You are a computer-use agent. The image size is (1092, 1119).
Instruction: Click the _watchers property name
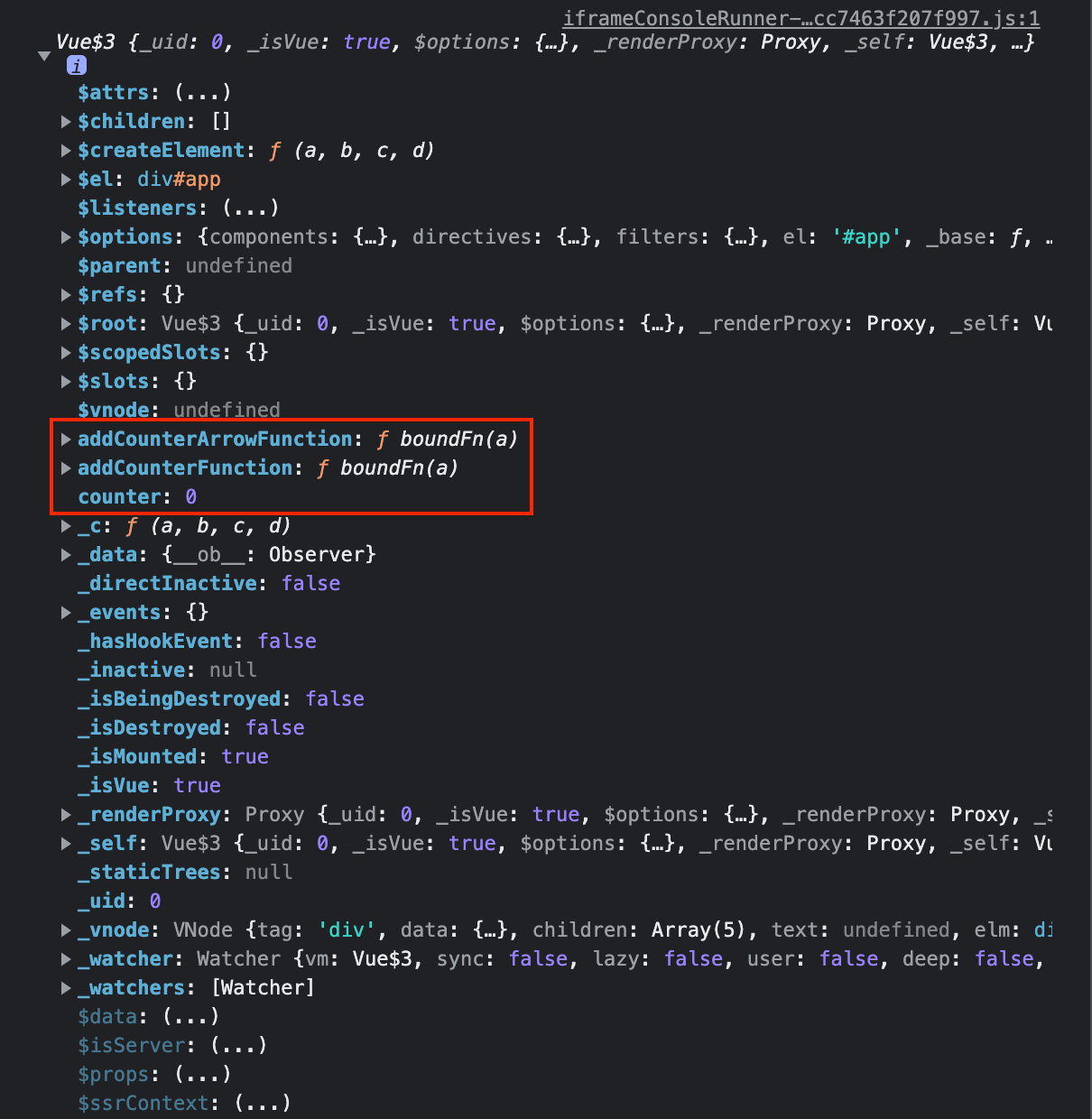pyautogui.click(x=131, y=987)
